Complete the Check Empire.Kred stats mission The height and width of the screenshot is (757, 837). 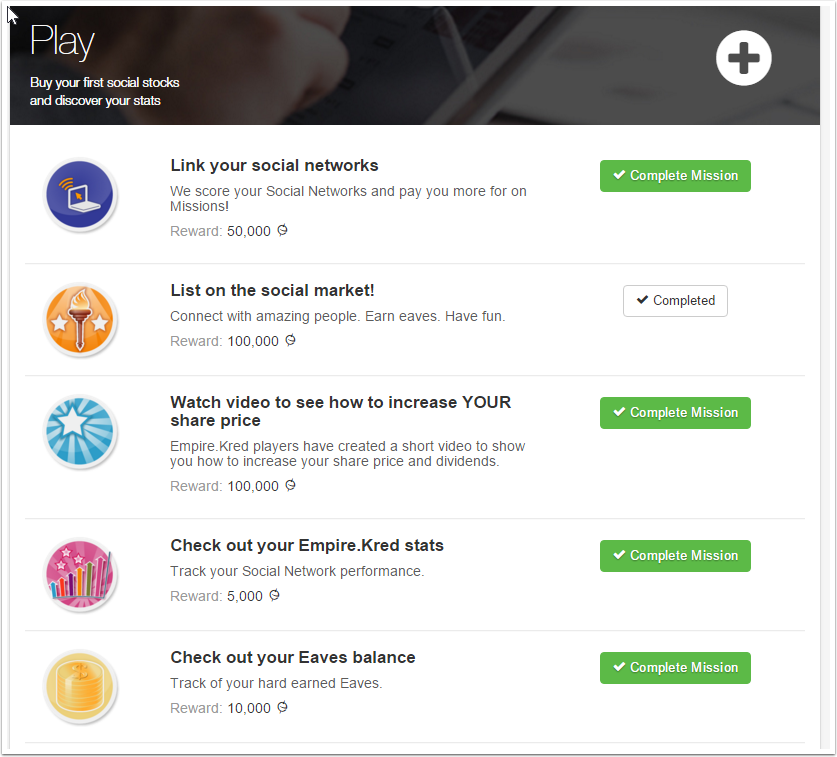pos(675,556)
